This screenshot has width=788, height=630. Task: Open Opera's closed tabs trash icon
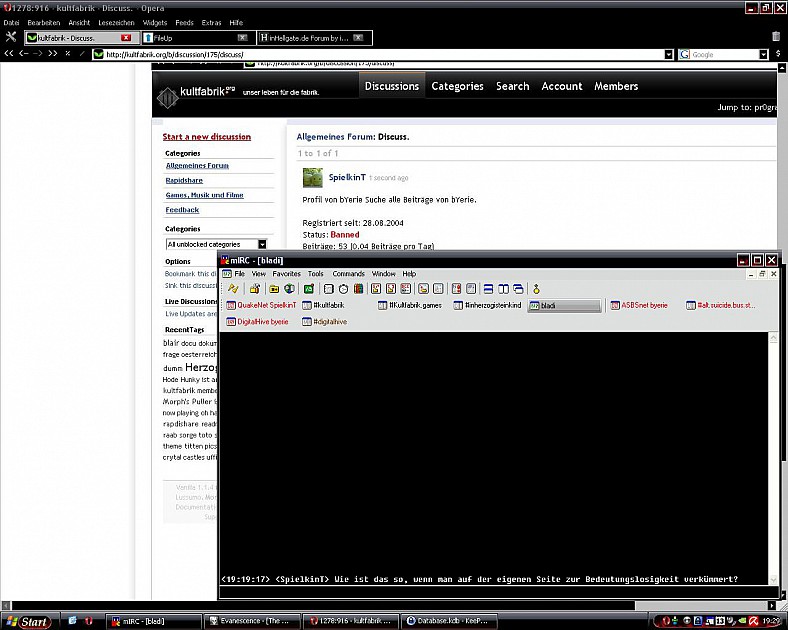point(776,37)
